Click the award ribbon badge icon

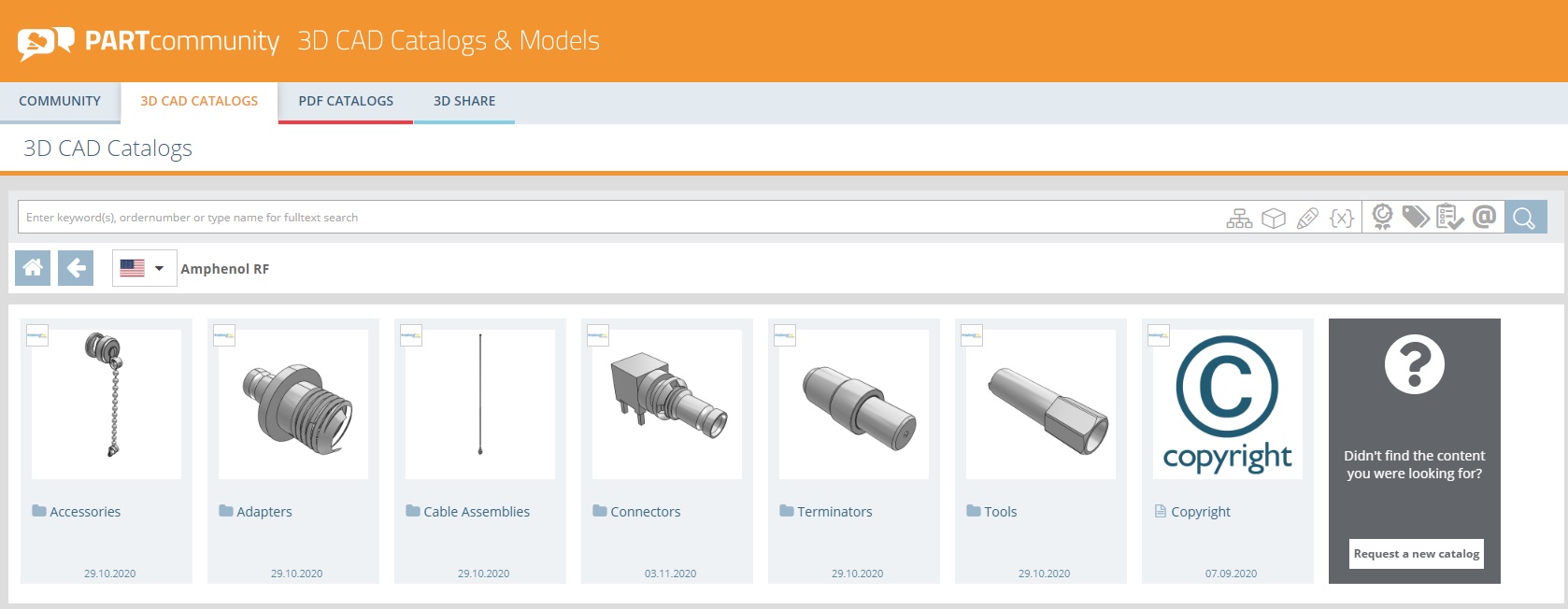pos(1382,218)
